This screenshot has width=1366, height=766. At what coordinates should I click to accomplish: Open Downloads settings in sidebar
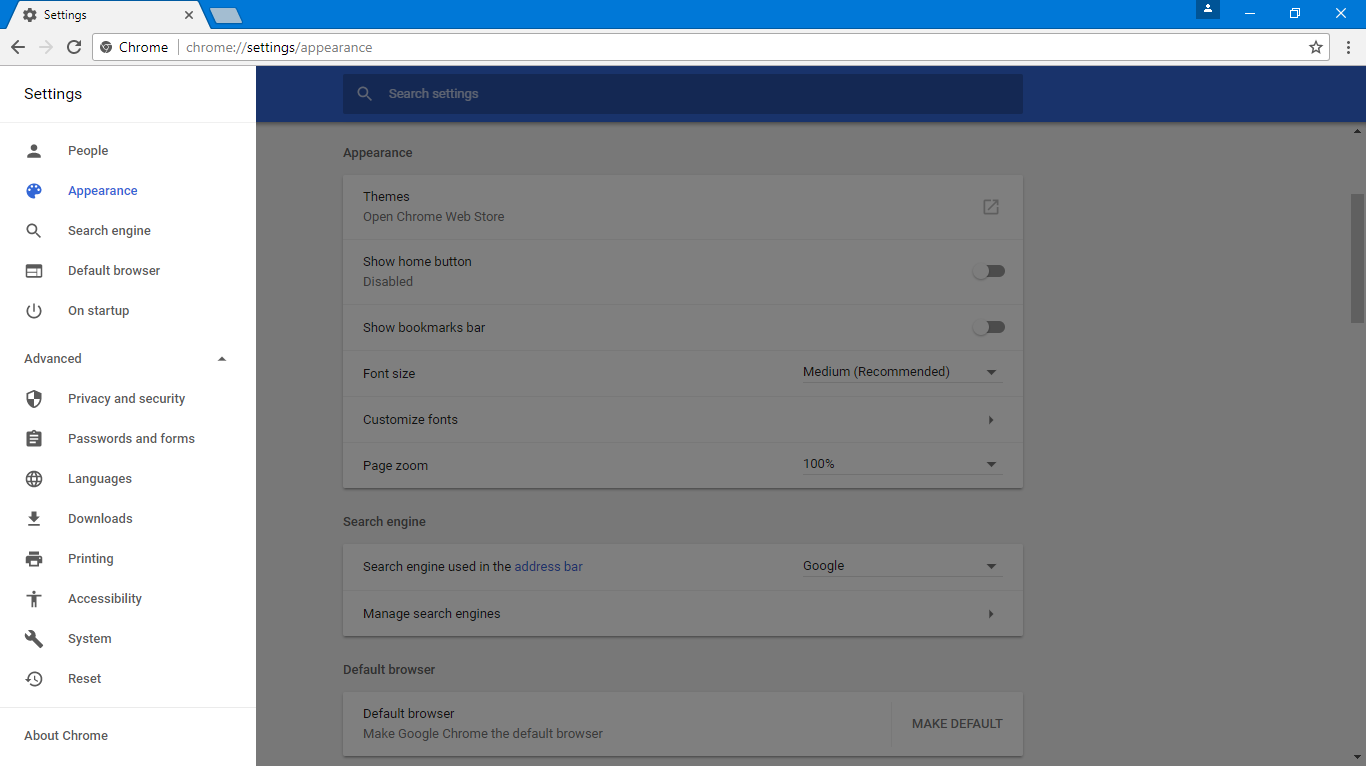(100, 519)
